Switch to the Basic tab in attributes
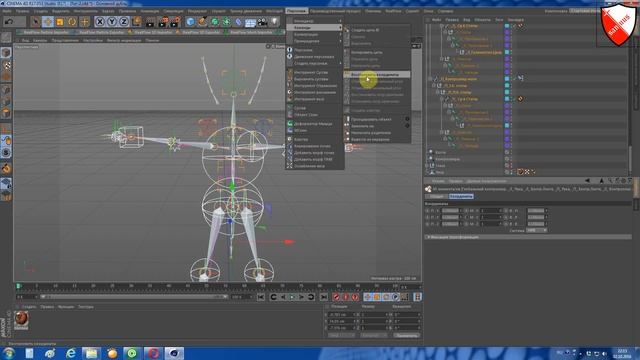 (x=437, y=196)
